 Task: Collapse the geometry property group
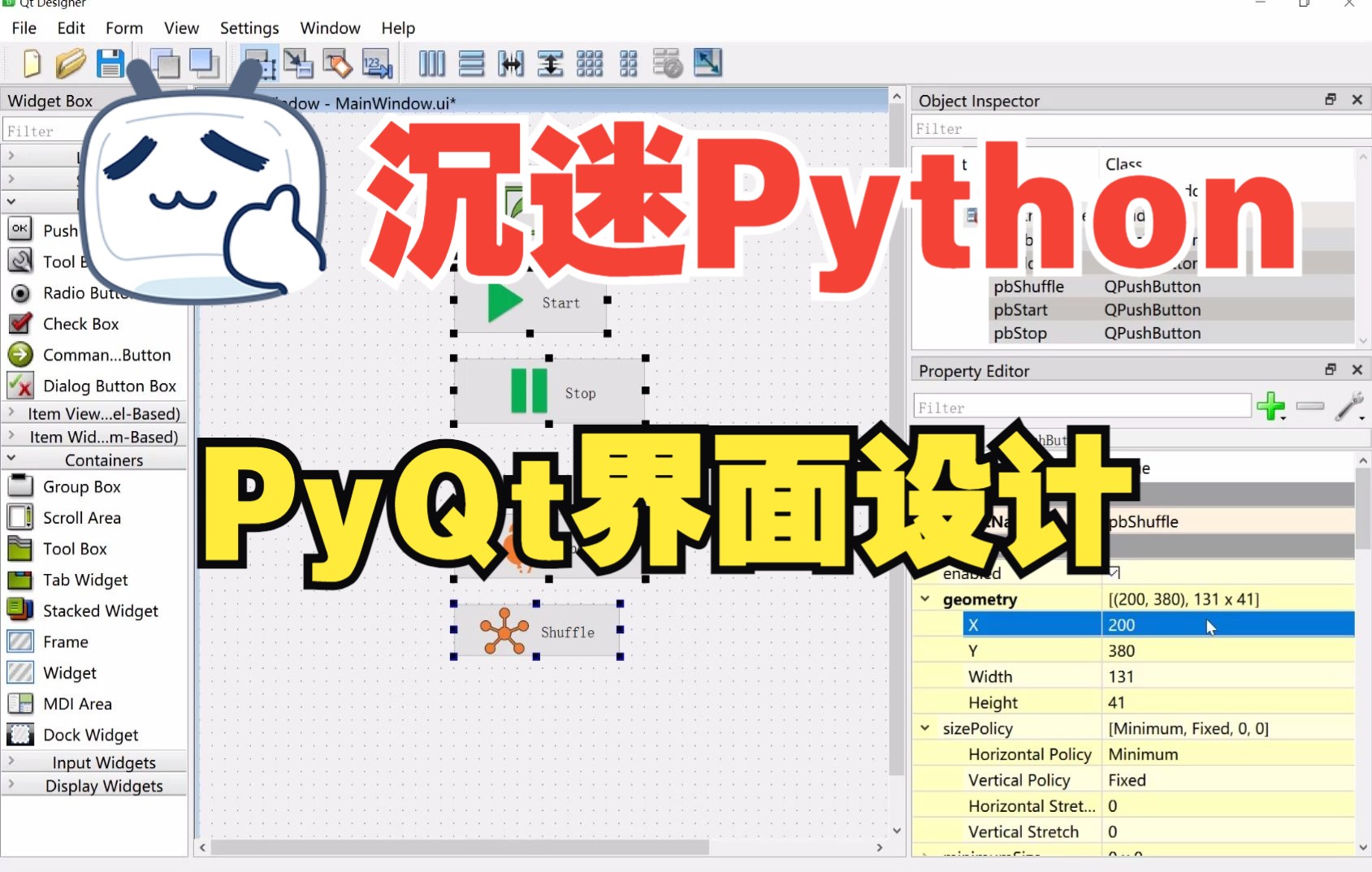[x=924, y=599]
